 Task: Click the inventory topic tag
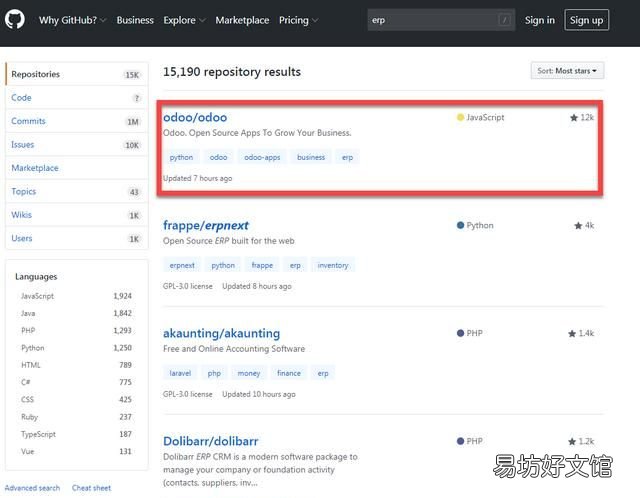(x=333, y=265)
